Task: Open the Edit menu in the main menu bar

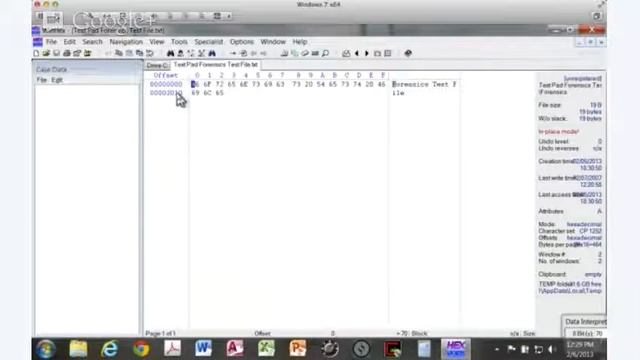Action: [69, 42]
